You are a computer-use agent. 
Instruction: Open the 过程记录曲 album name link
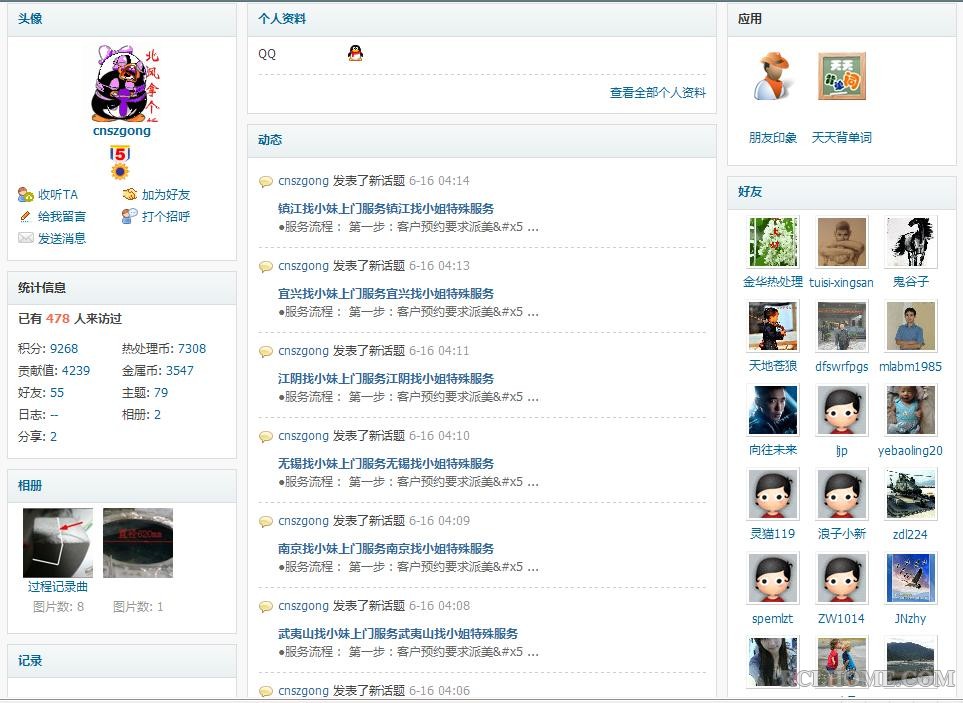tap(58, 587)
